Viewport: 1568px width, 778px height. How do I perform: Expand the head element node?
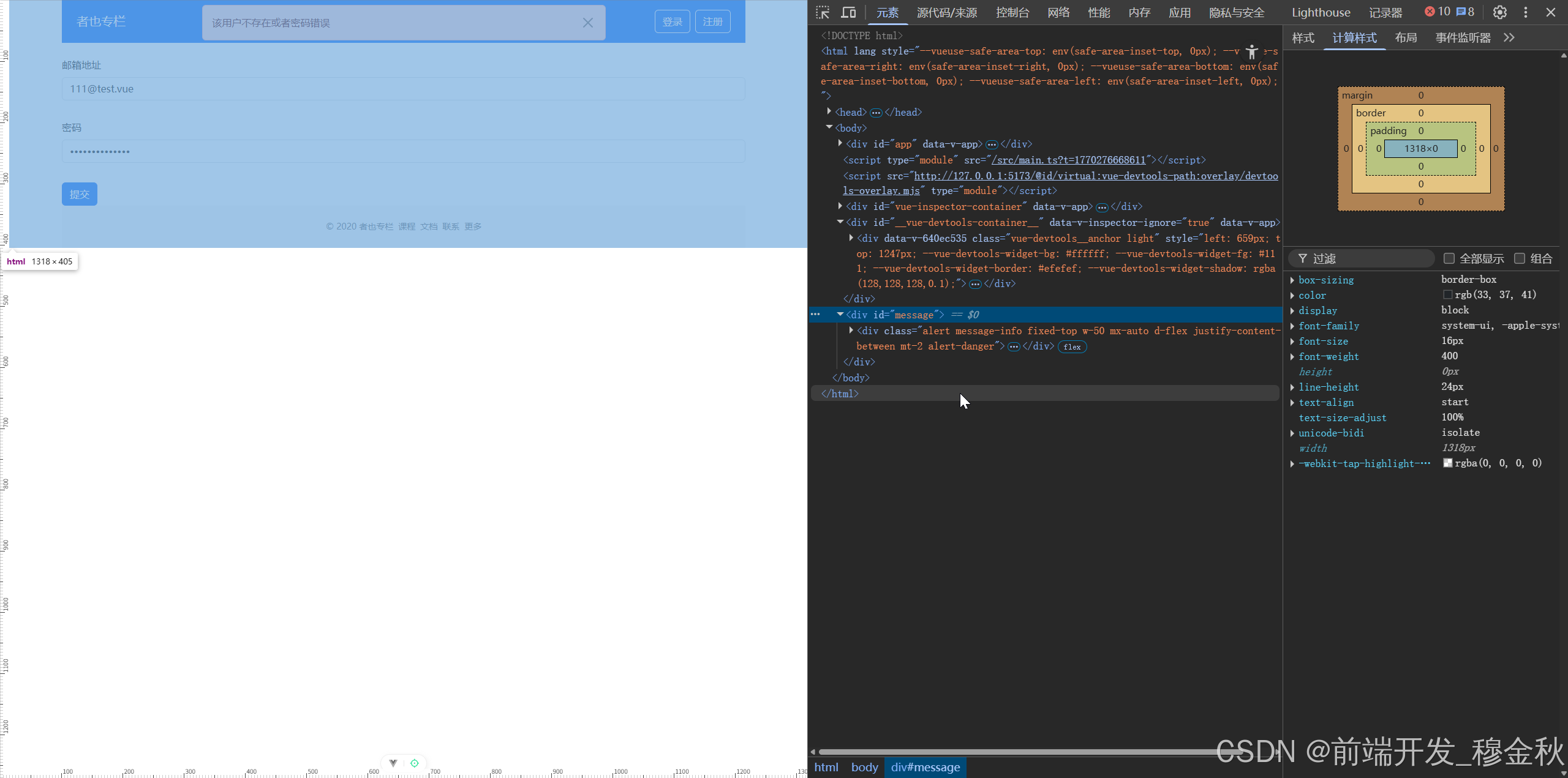[x=829, y=111]
